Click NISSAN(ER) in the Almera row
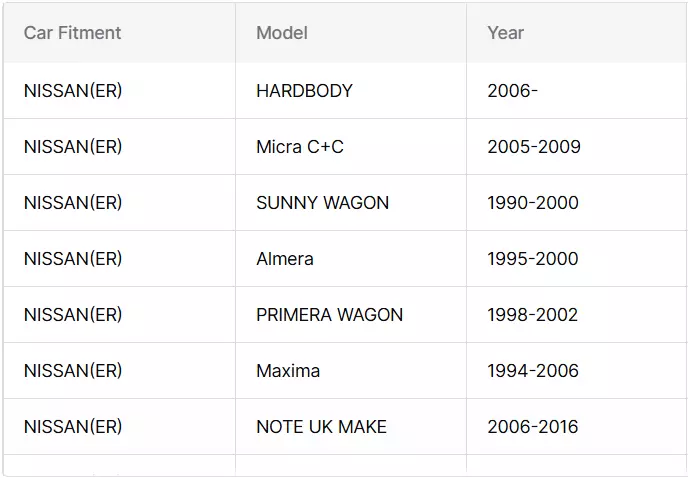 73,259
